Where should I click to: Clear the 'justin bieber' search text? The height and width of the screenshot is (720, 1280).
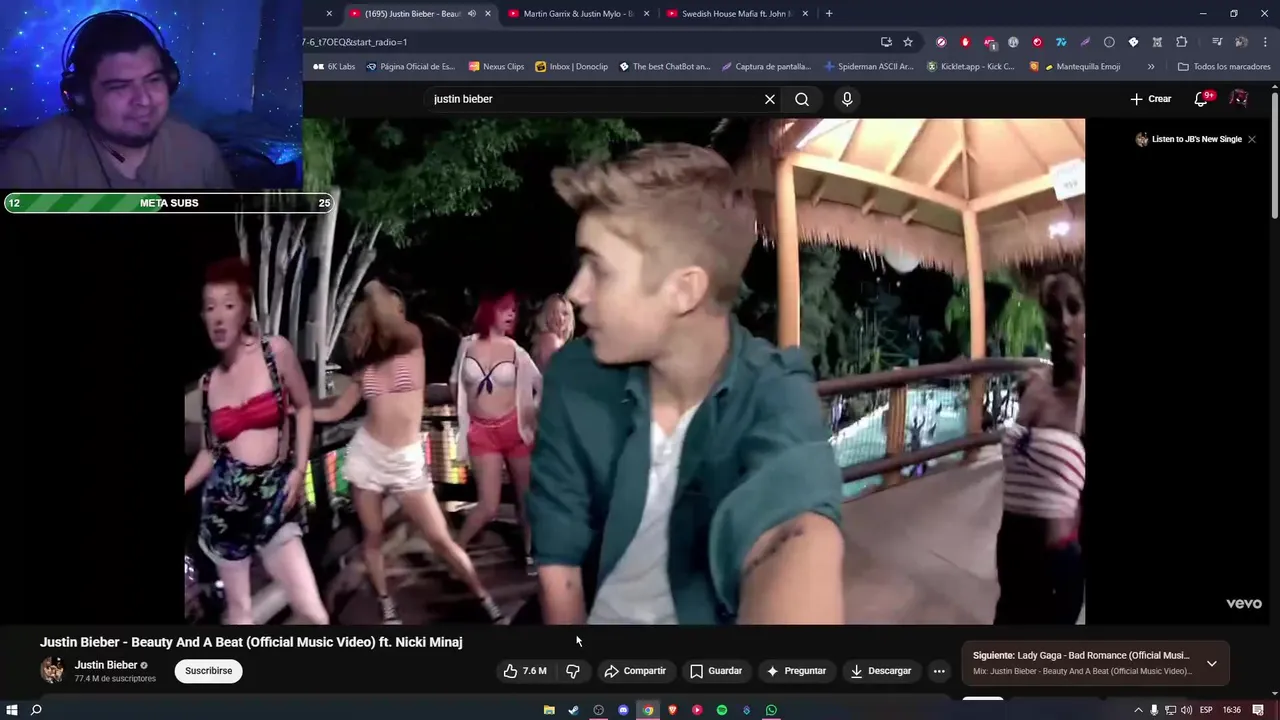[770, 99]
